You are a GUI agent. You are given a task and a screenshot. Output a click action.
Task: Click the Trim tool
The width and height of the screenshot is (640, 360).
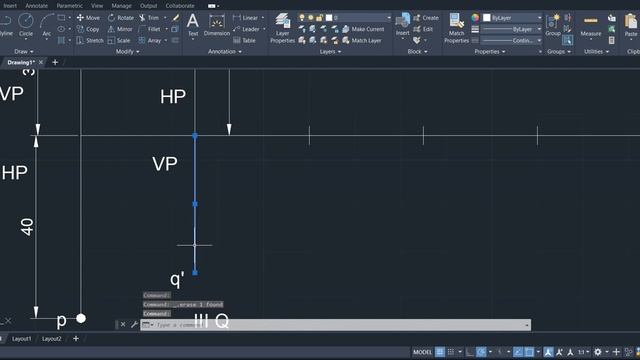pyautogui.click(x=149, y=18)
